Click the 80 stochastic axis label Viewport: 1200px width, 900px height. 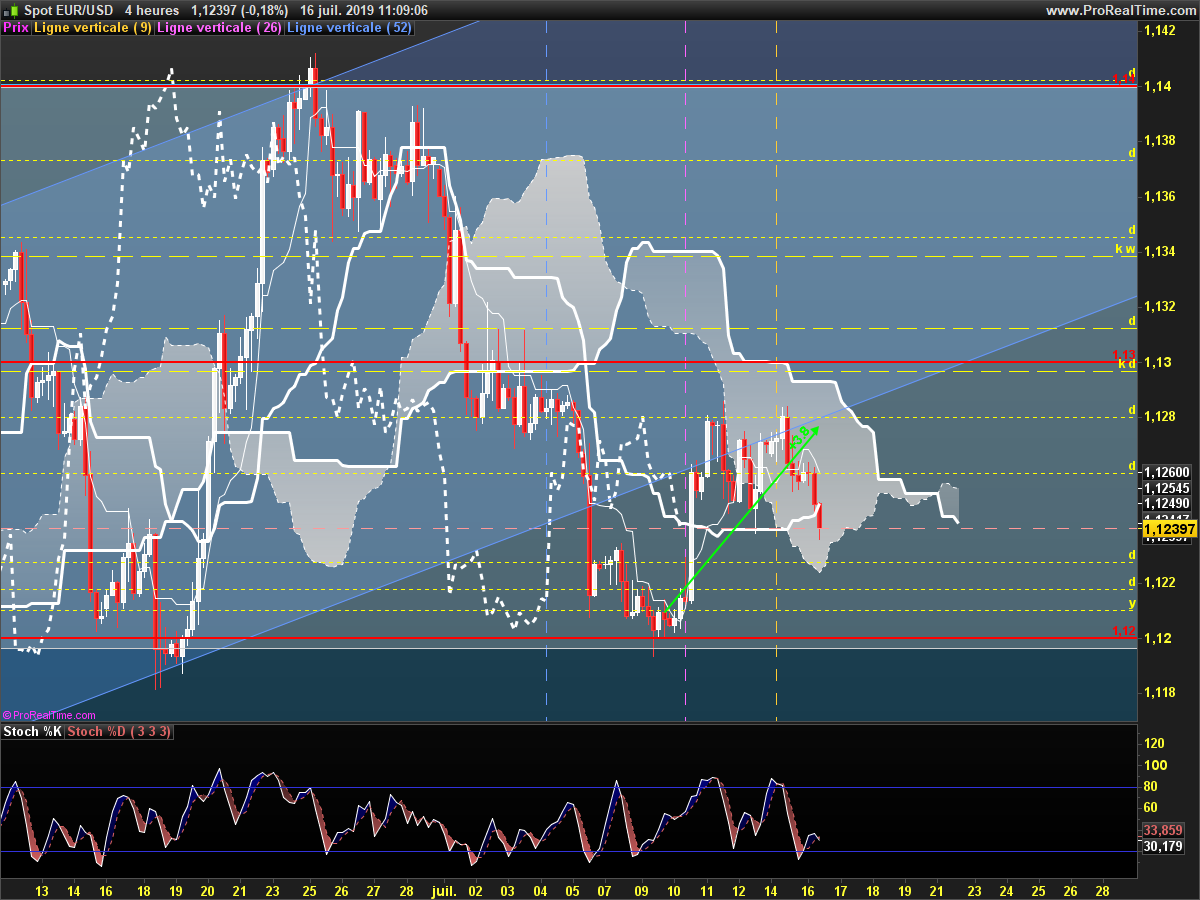tap(1151, 786)
